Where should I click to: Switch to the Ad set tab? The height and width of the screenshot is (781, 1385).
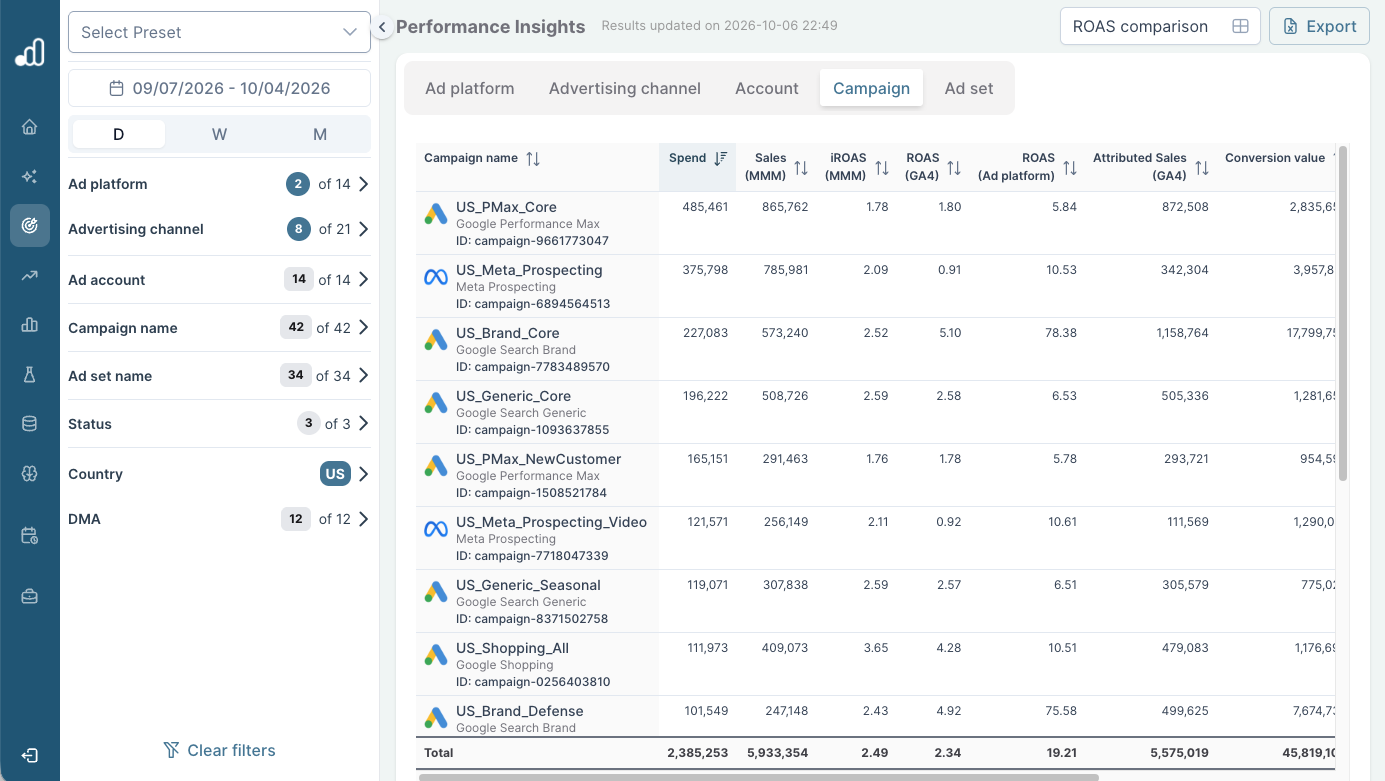tap(969, 88)
